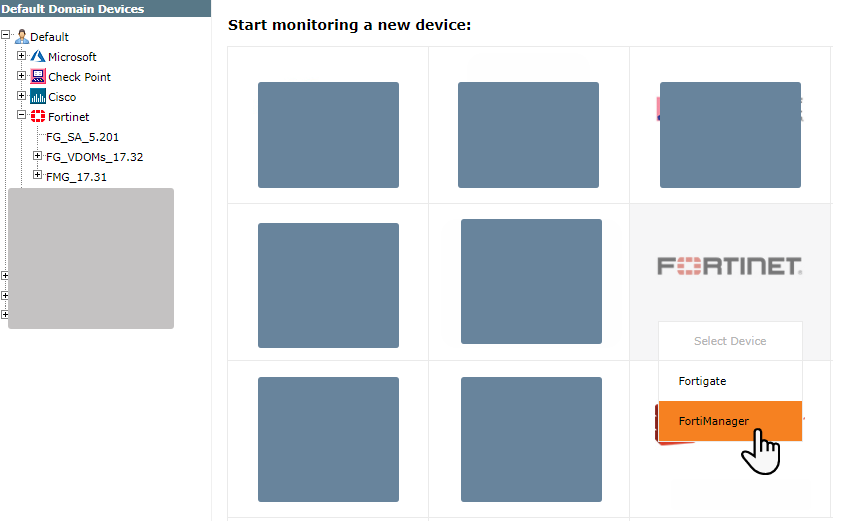Click the red Fortinet tree icon
Viewport: 852px width, 521px height.
38,116
